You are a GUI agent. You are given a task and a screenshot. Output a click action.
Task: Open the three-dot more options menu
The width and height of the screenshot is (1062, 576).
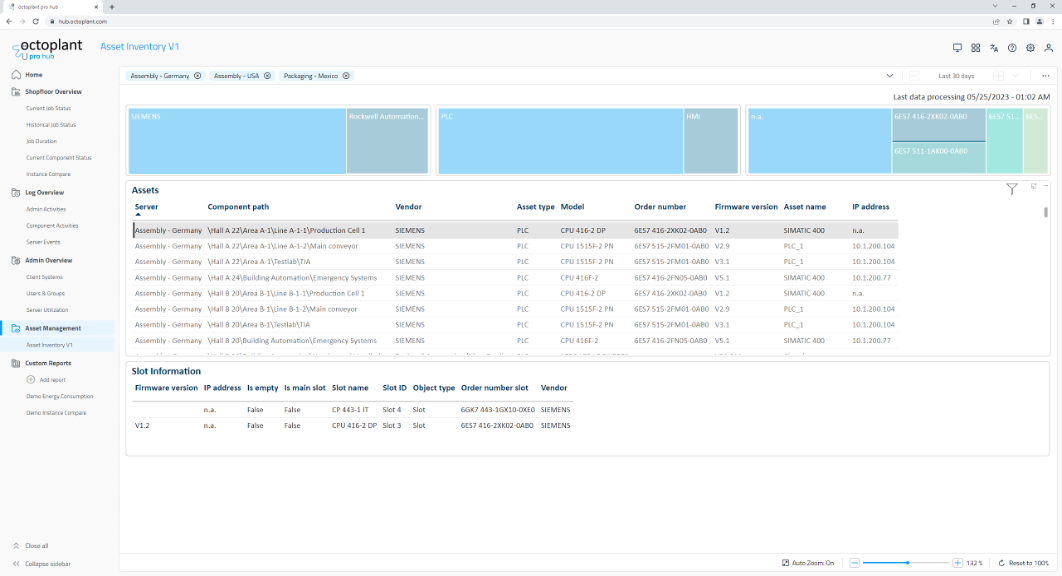pyautogui.click(x=1046, y=76)
